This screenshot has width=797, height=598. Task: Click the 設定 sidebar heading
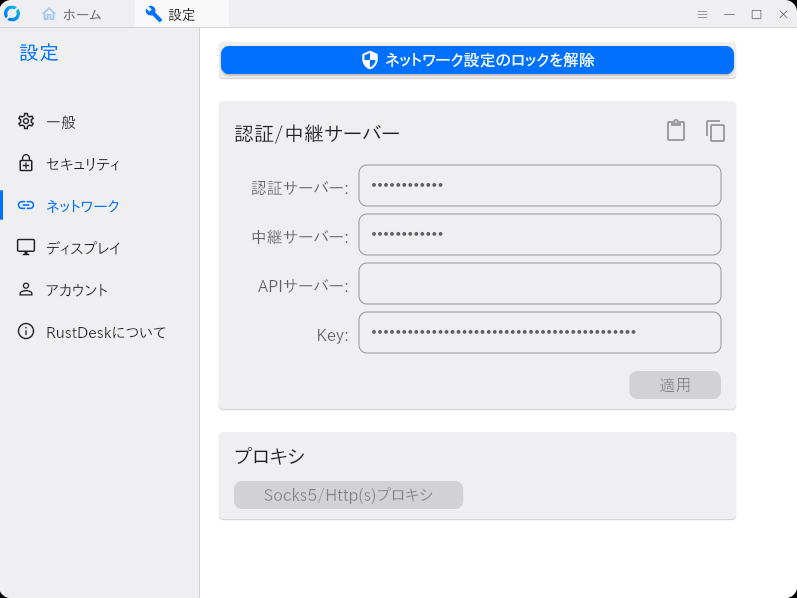click(x=39, y=53)
